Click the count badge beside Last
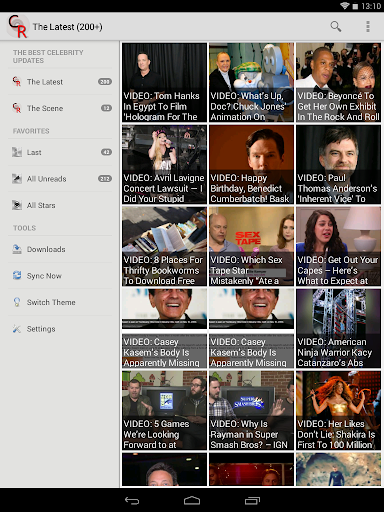 [106, 152]
